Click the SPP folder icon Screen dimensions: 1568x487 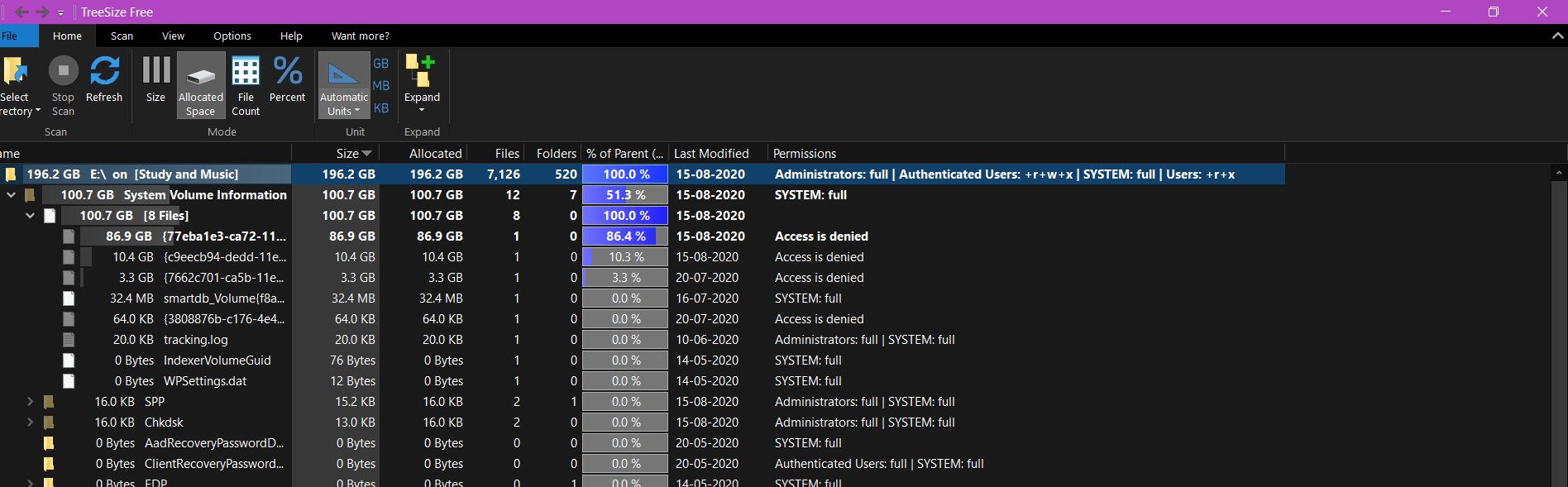49,402
